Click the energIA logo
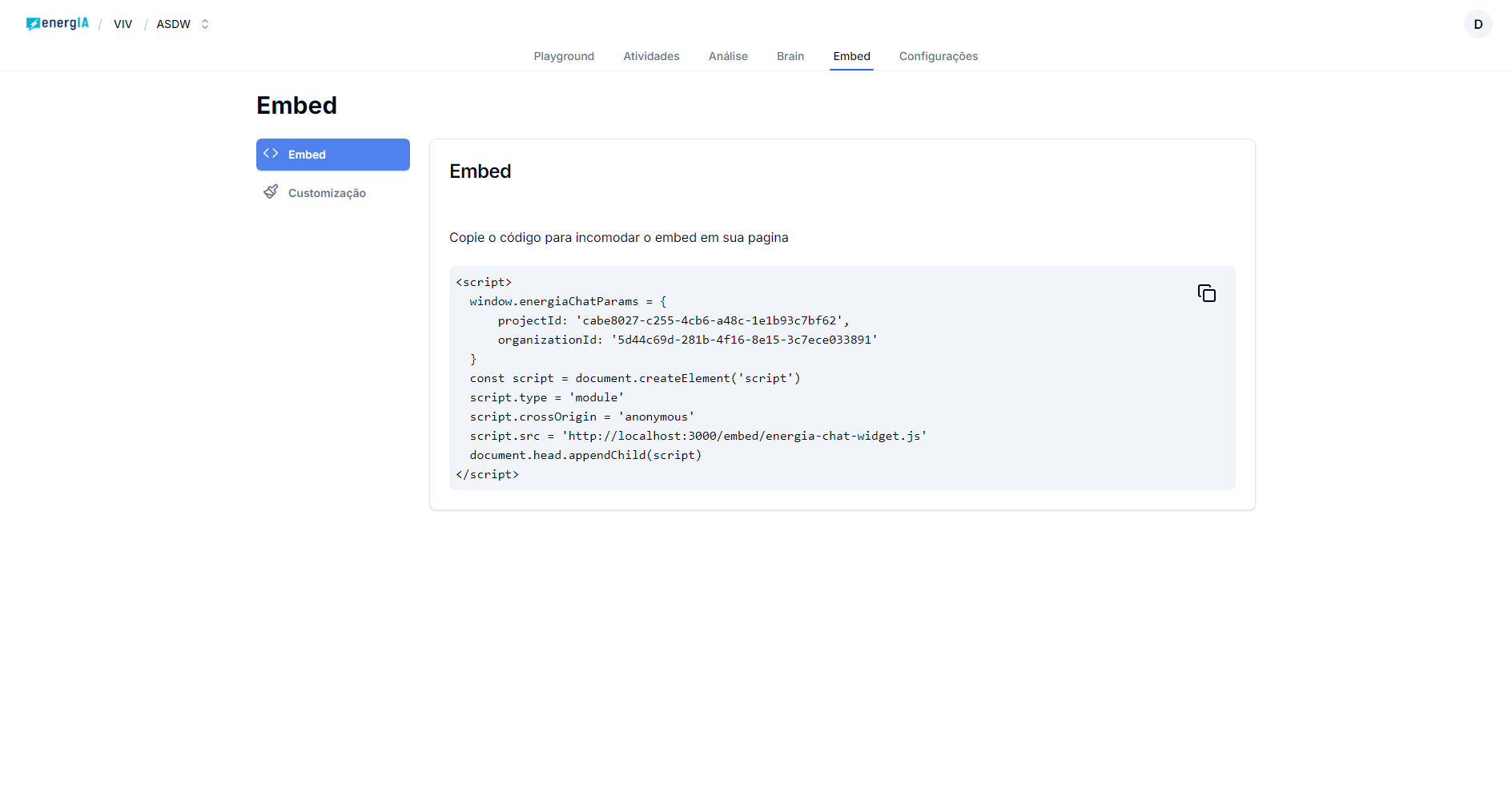 coord(58,23)
